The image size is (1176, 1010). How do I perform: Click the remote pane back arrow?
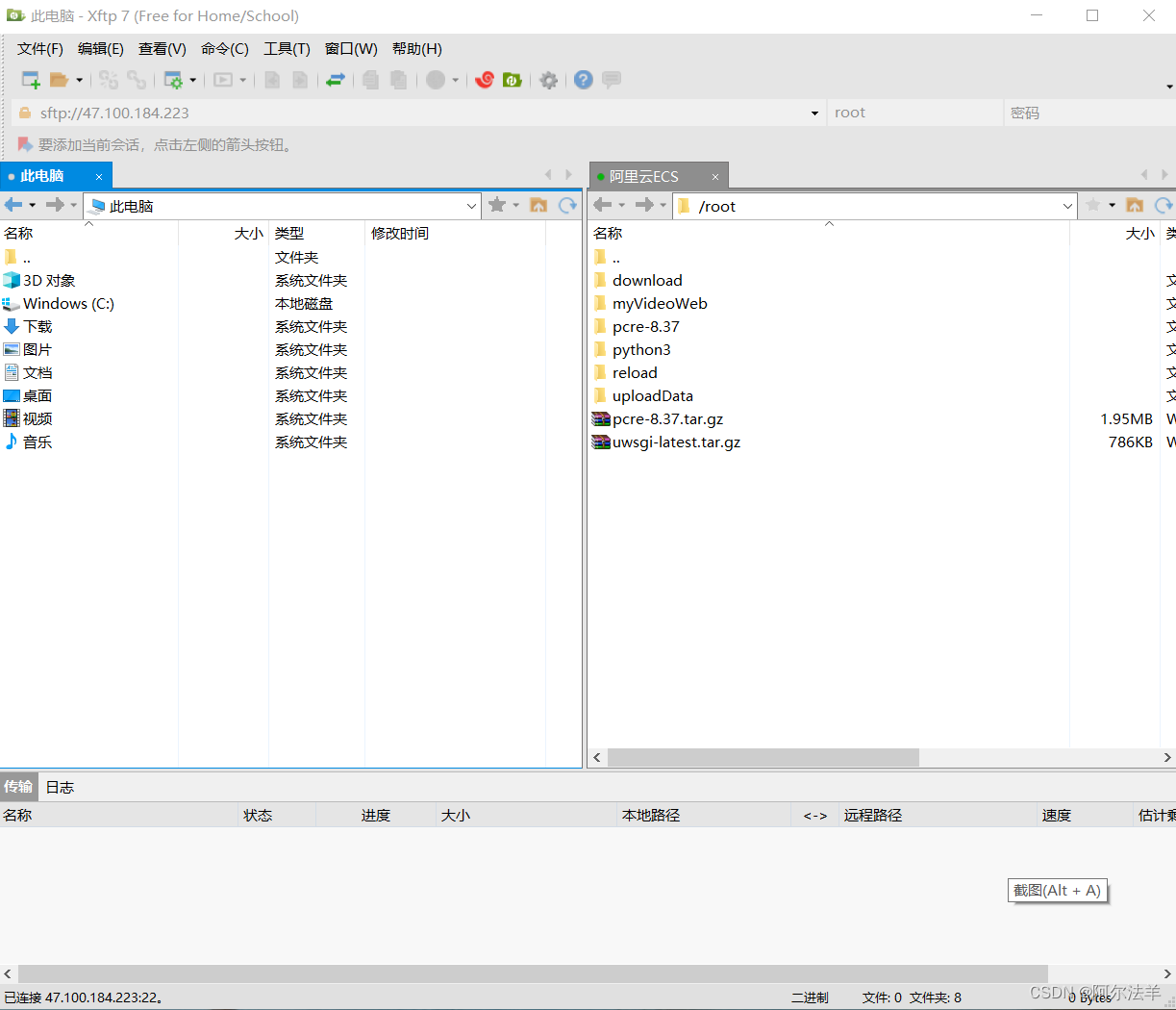click(x=603, y=205)
